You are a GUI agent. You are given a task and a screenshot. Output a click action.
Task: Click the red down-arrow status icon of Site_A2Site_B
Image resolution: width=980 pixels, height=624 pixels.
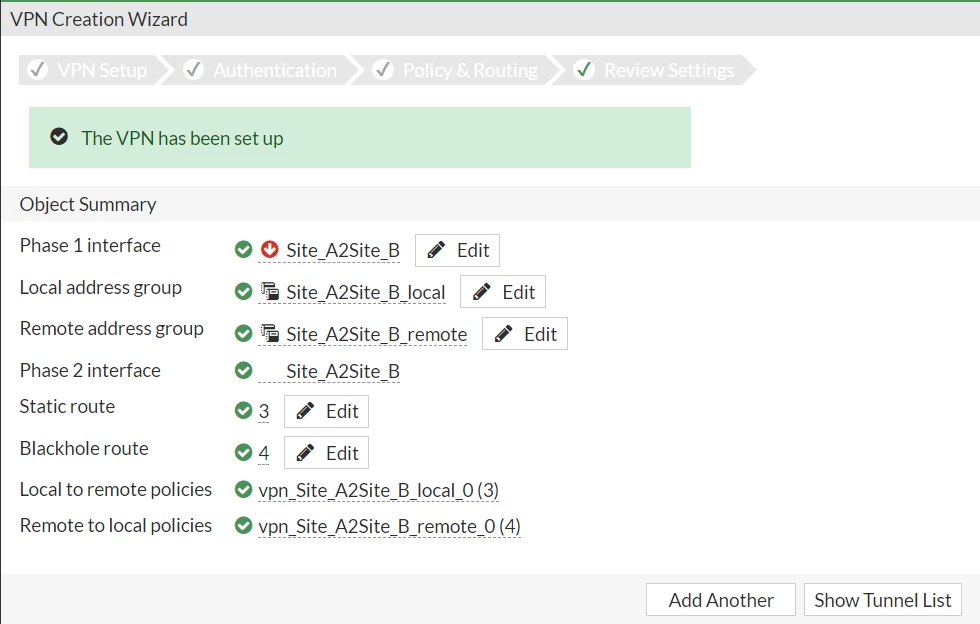[269, 249]
